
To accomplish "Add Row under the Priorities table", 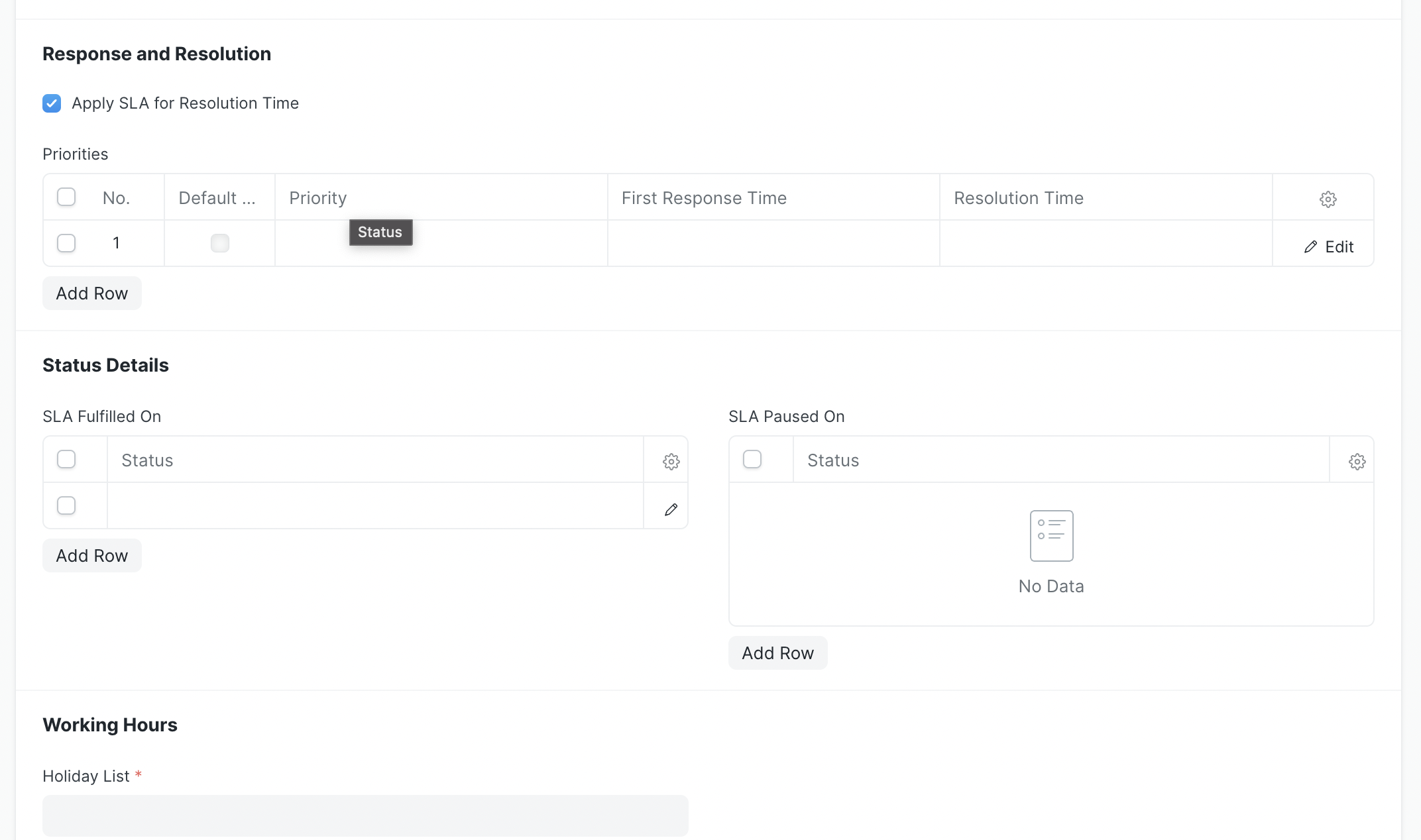I will (x=91, y=293).
